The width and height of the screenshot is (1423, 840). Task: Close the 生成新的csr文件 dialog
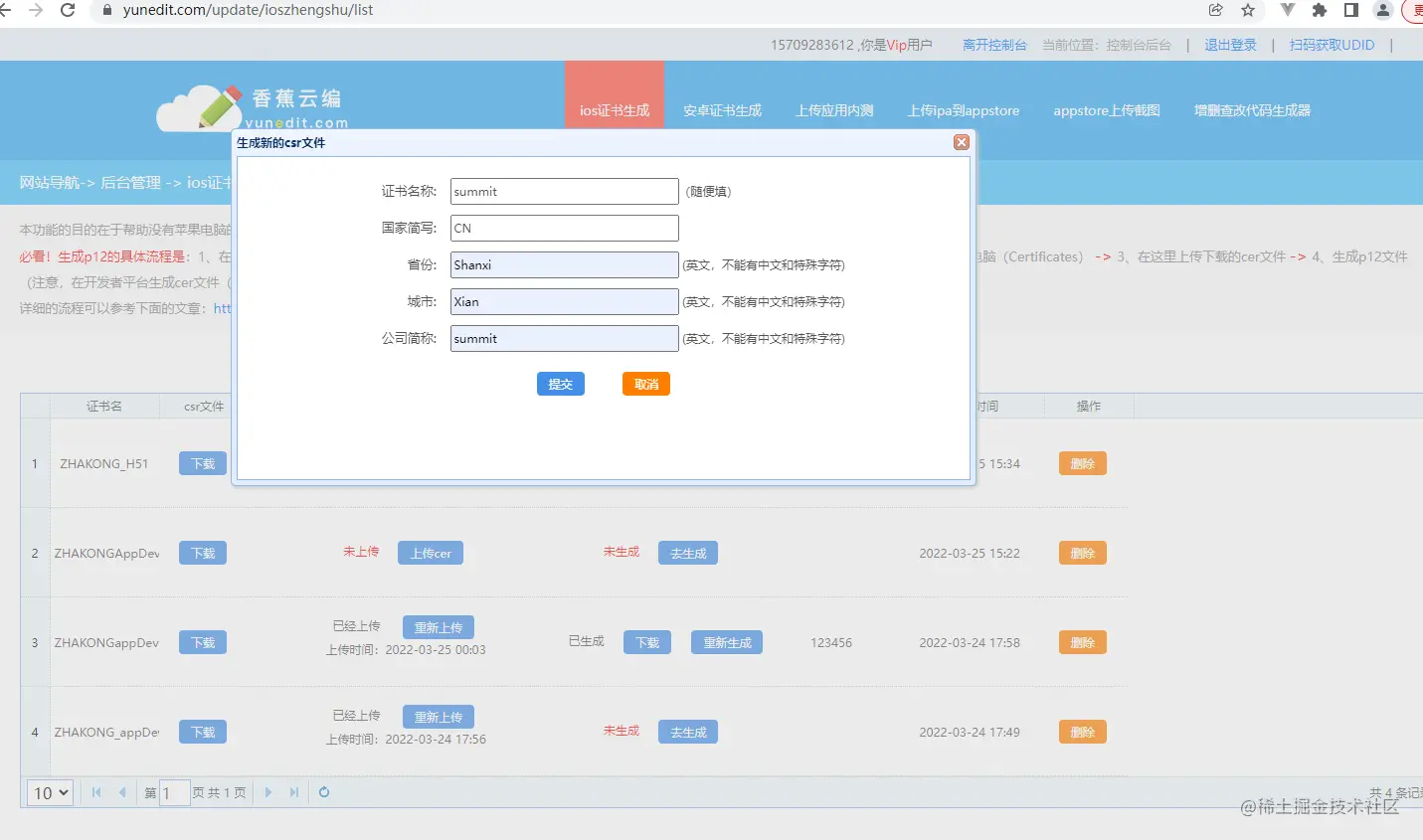click(961, 141)
